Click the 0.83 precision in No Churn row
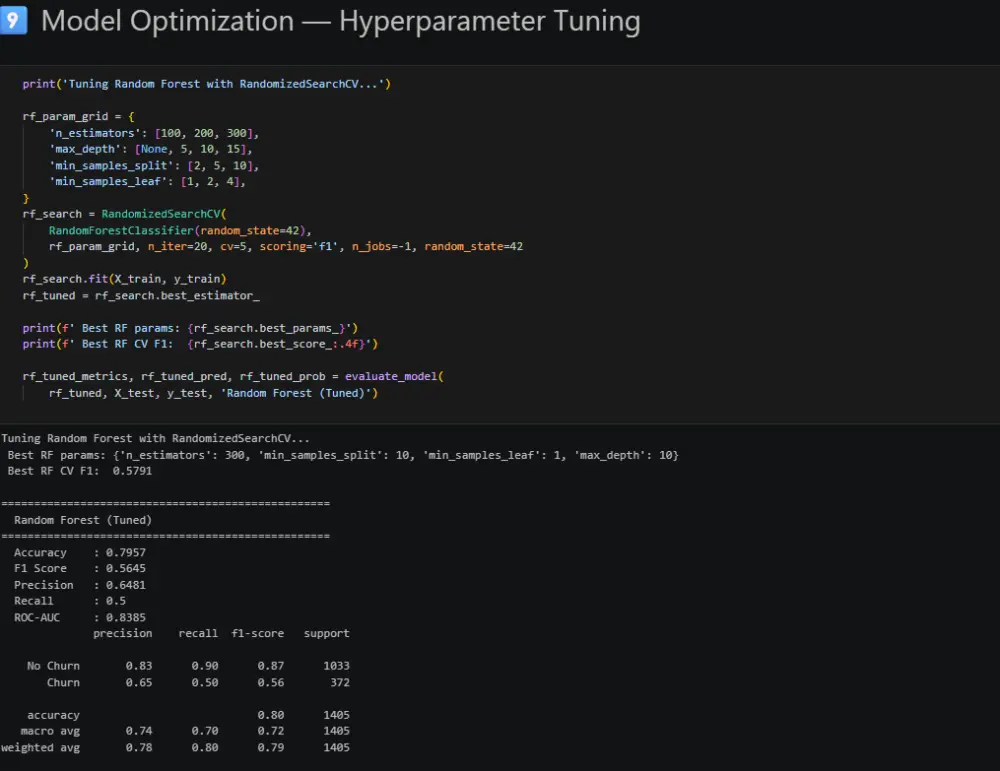 (139, 666)
